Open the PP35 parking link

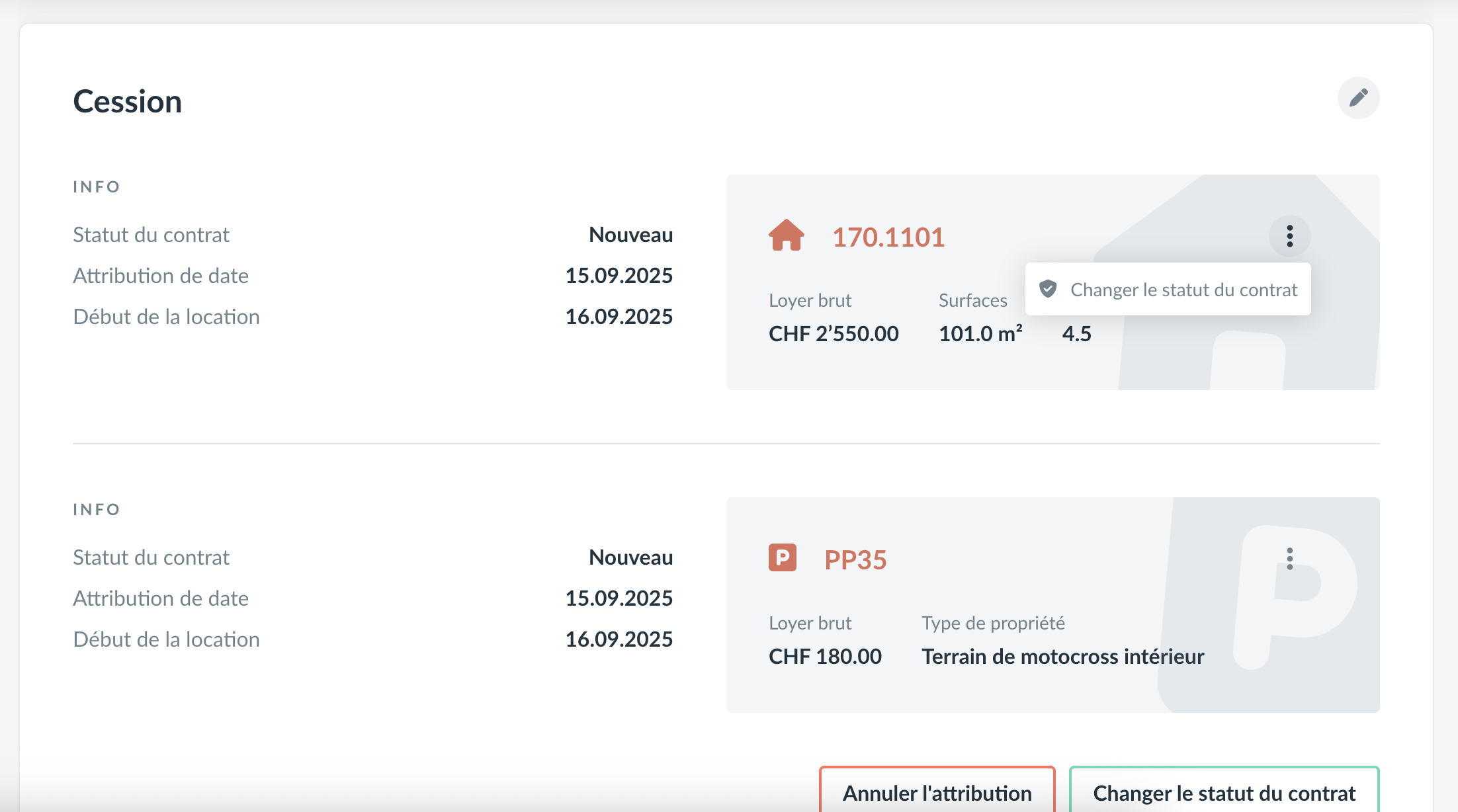coord(855,560)
